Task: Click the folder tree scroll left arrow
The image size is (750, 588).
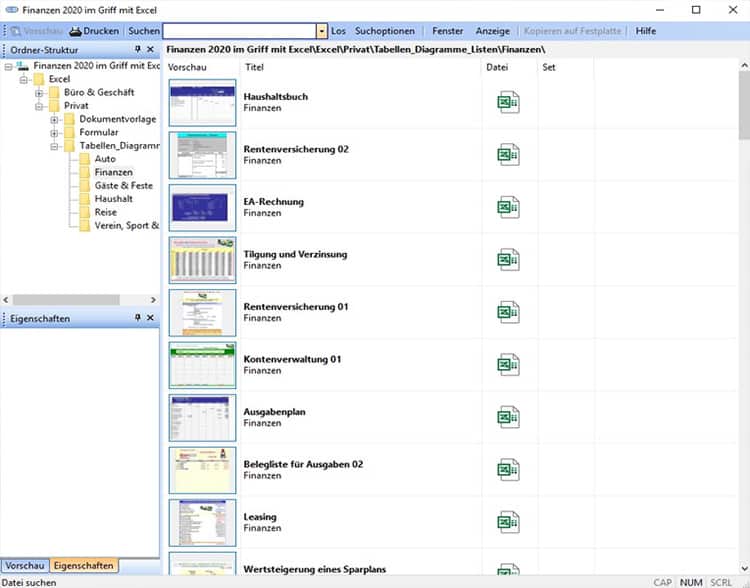Action: [6, 300]
